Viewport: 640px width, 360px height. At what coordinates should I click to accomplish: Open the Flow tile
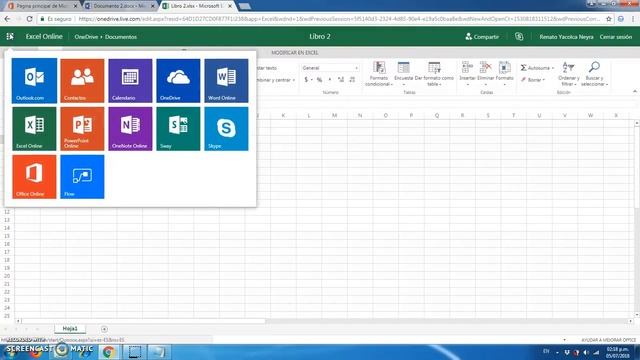click(x=82, y=177)
